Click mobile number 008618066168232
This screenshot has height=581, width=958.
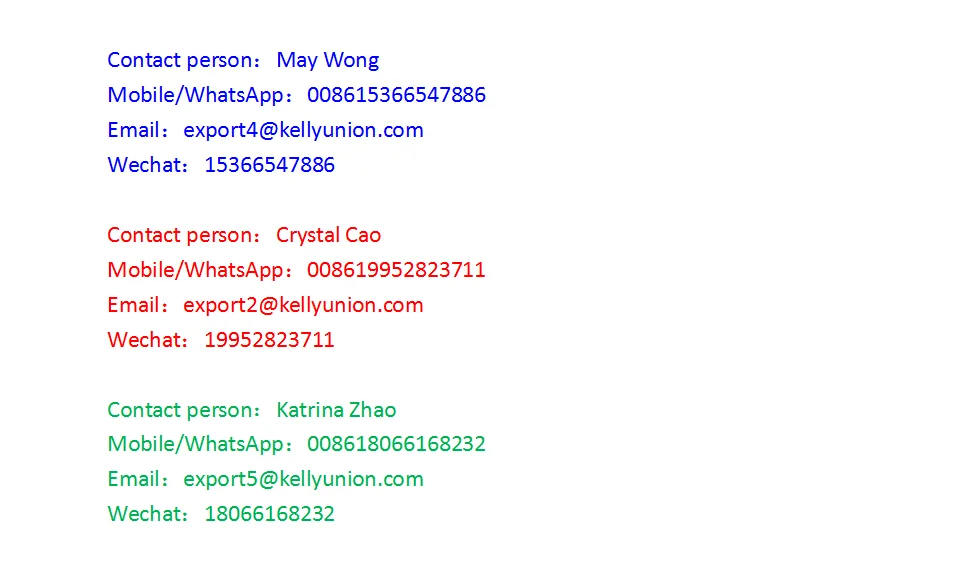[x=396, y=444]
